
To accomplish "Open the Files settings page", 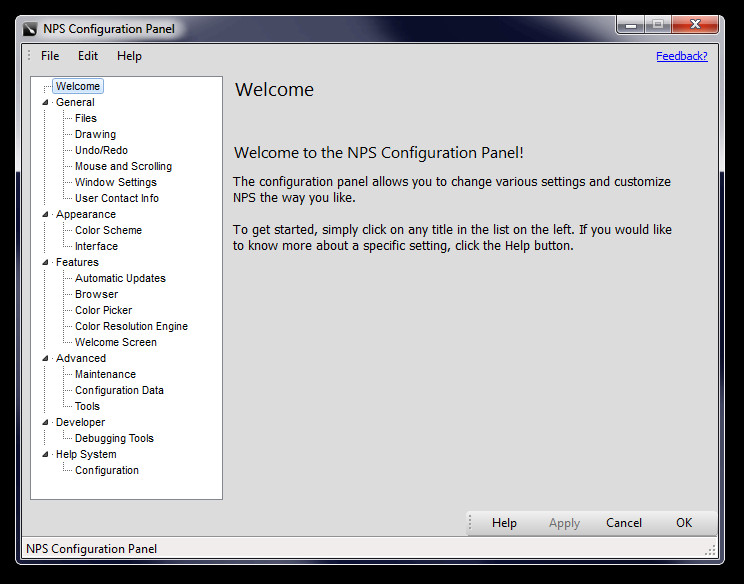I will 85,118.
